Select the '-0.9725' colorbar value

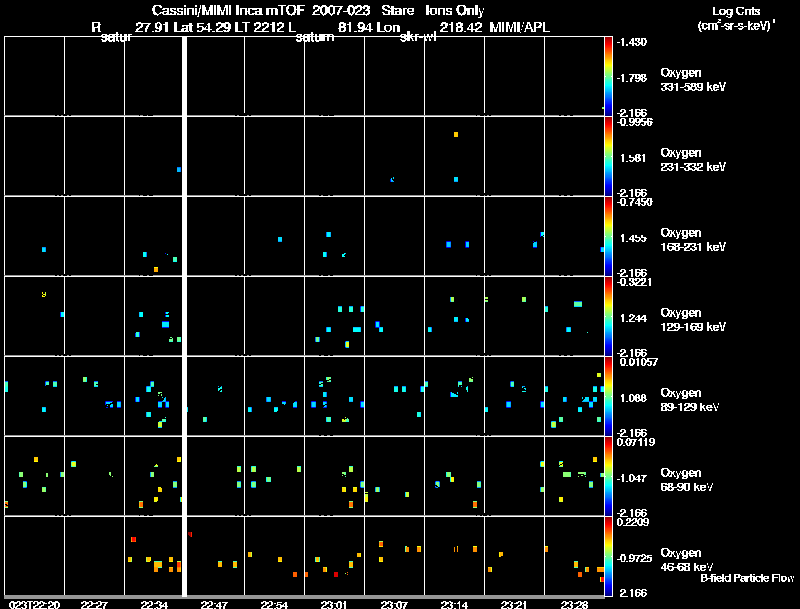click(634, 559)
